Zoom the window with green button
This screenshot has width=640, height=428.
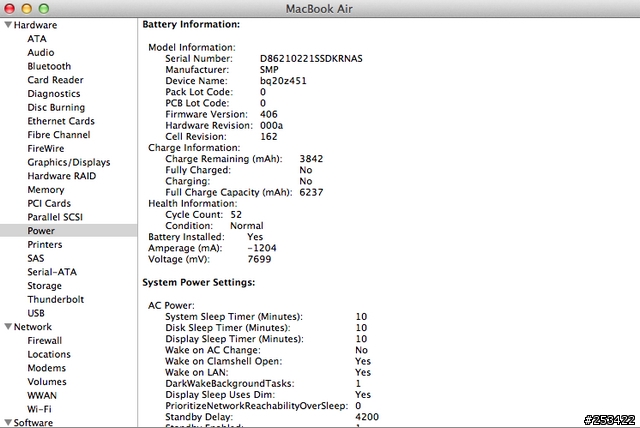click(x=44, y=8)
